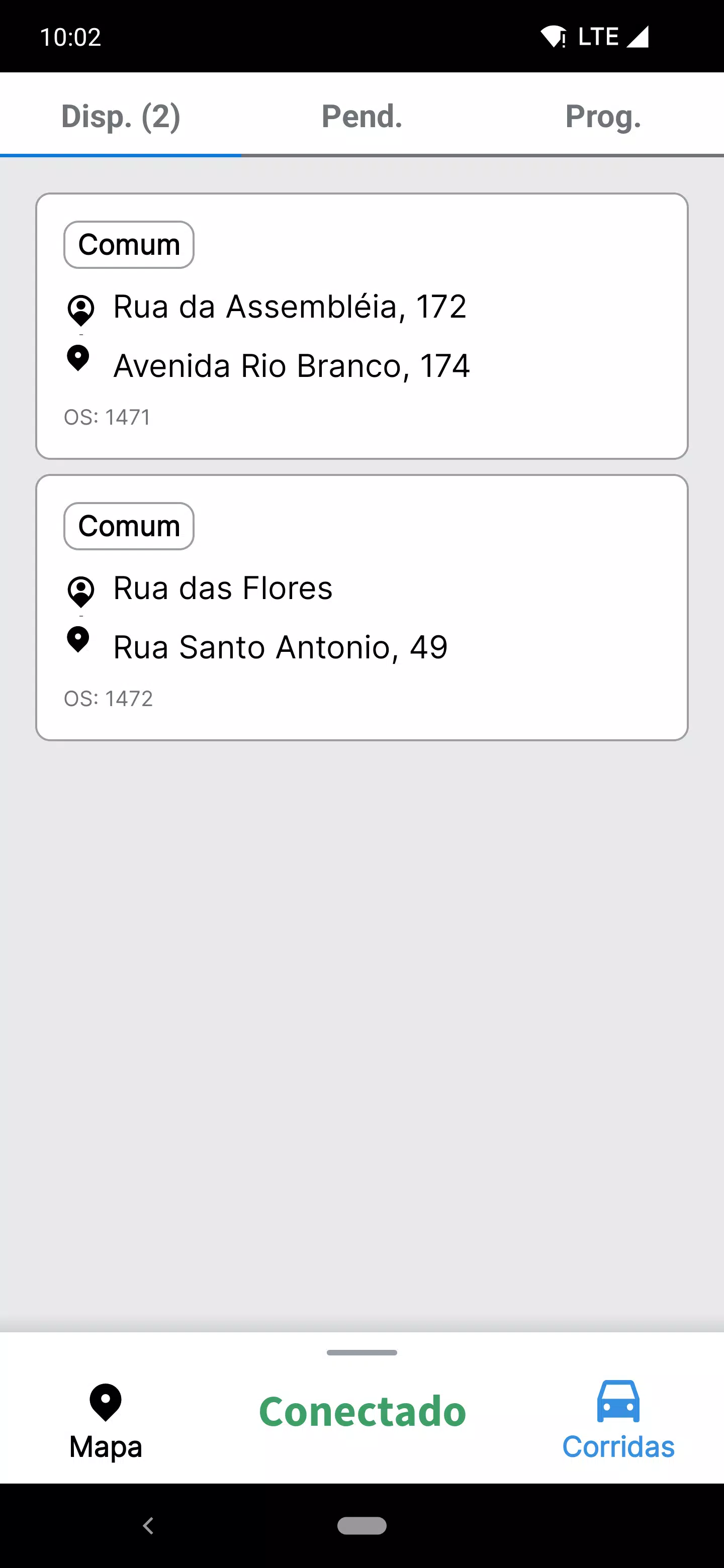Tap the destination pin beside Avenida Rio Branco
724x1568 pixels.
click(78, 358)
